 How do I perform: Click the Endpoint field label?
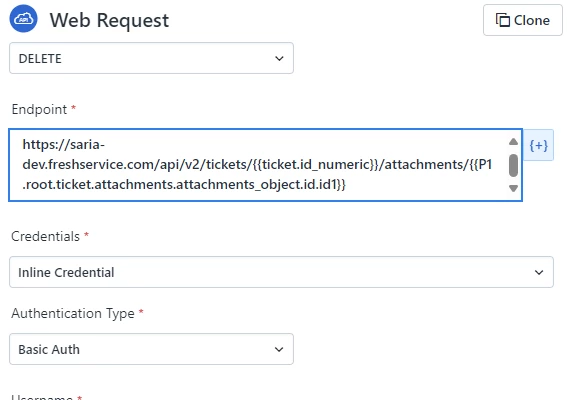coord(39,109)
